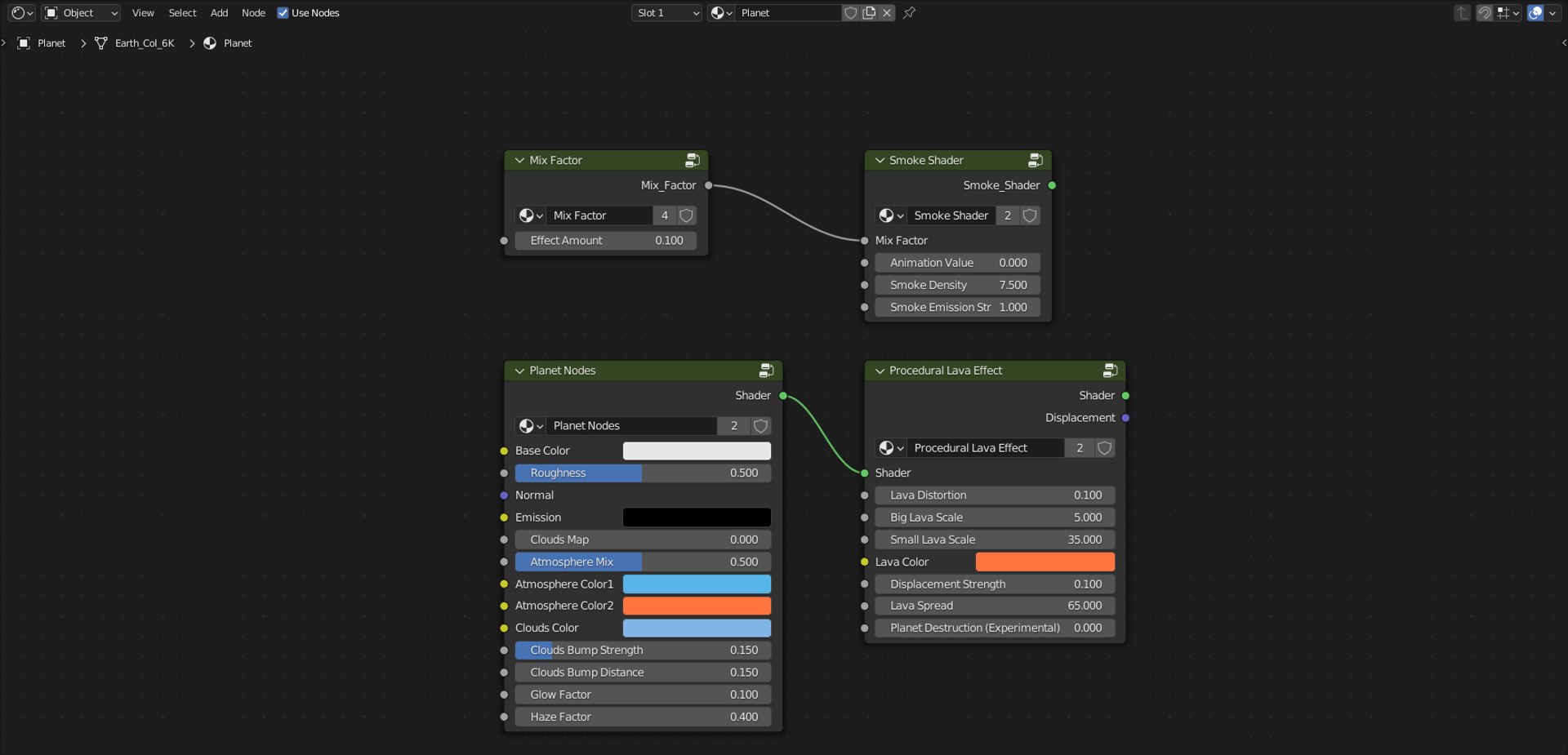Click the Lava Color orange swatch
The height and width of the screenshot is (755, 1568).
1045,562
